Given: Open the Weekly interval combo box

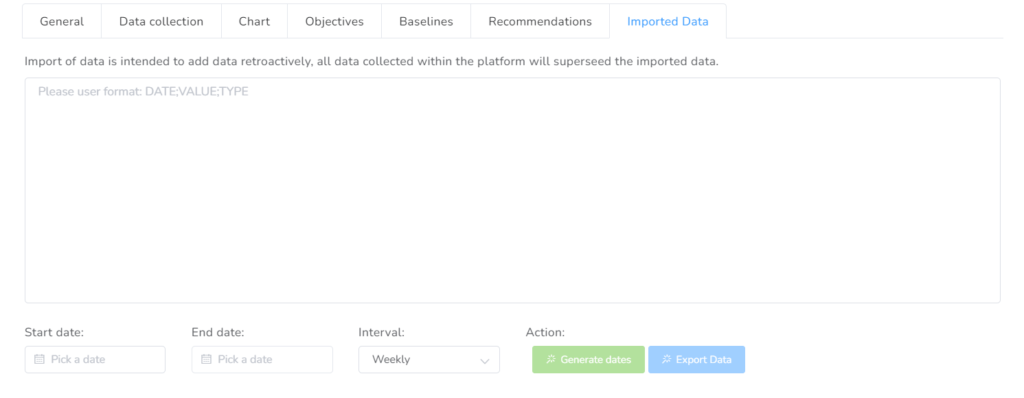Looking at the screenshot, I should pos(429,359).
